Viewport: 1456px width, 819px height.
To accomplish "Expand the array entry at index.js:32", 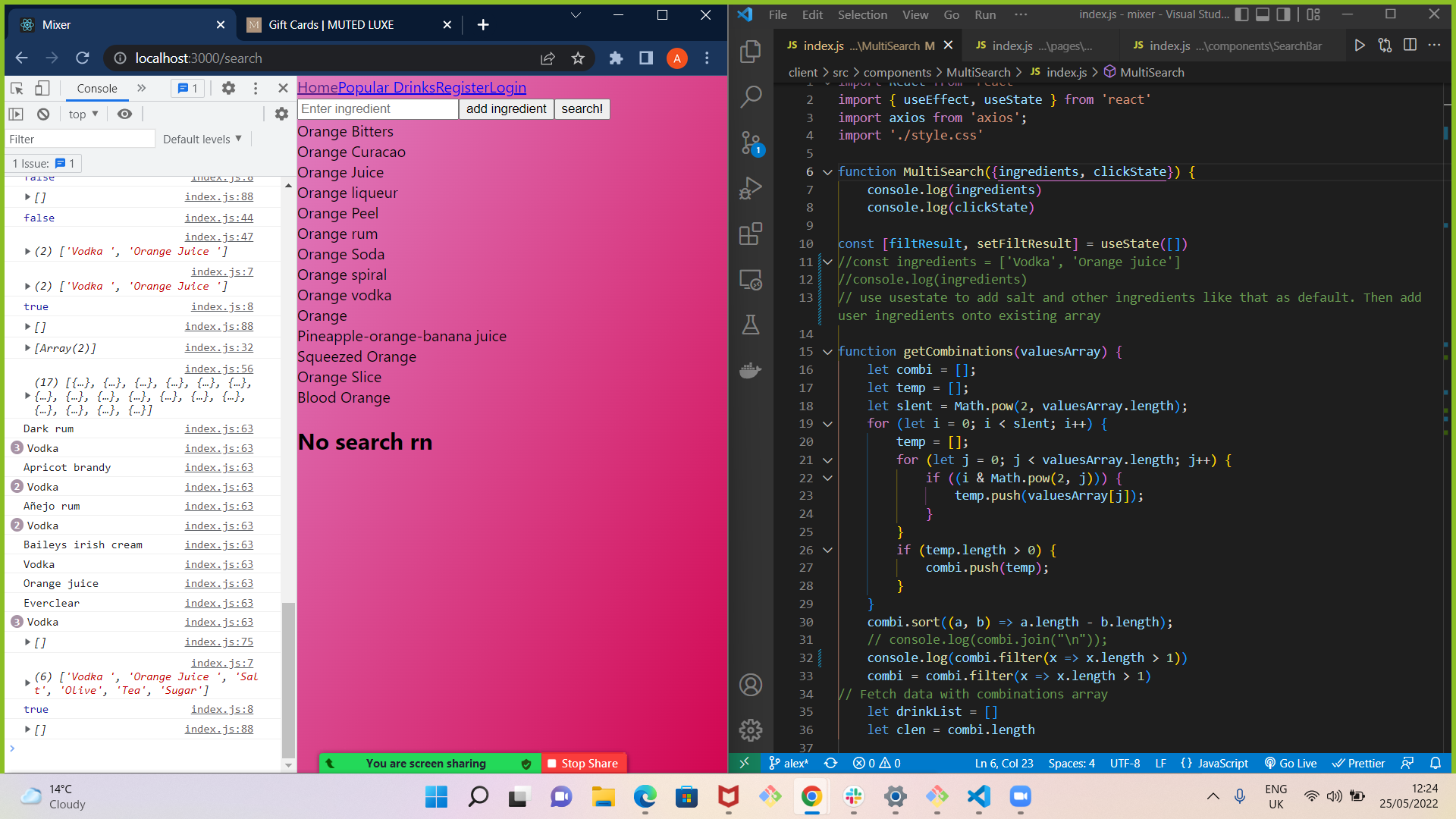I will click(x=27, y=348).
